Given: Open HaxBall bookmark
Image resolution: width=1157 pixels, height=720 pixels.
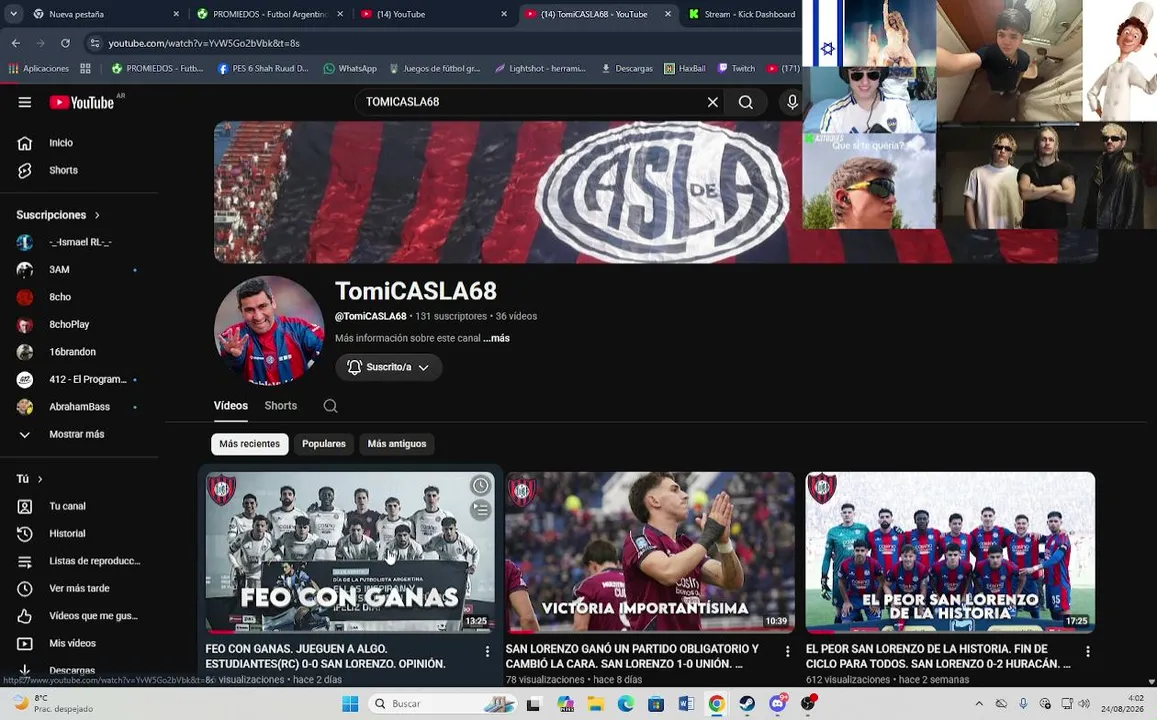Looking at the screenshot, I should click(685, 69).
